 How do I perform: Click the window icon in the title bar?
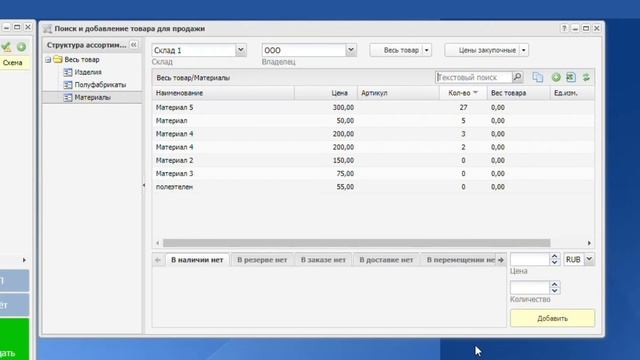47,29
